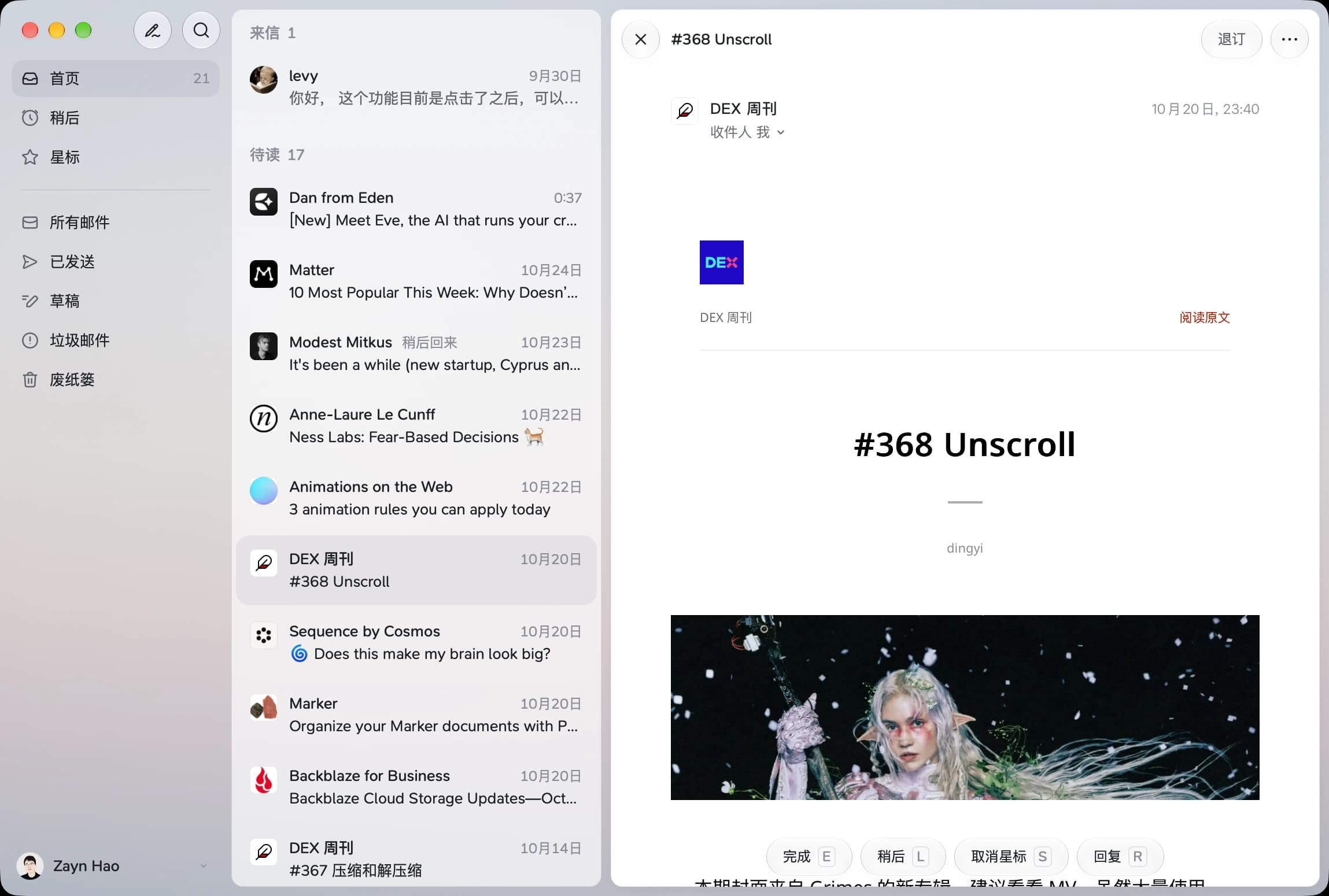This screenshot has height=896, width=1329.
Task: Click 阅读原文 link
Action: 1205,317
